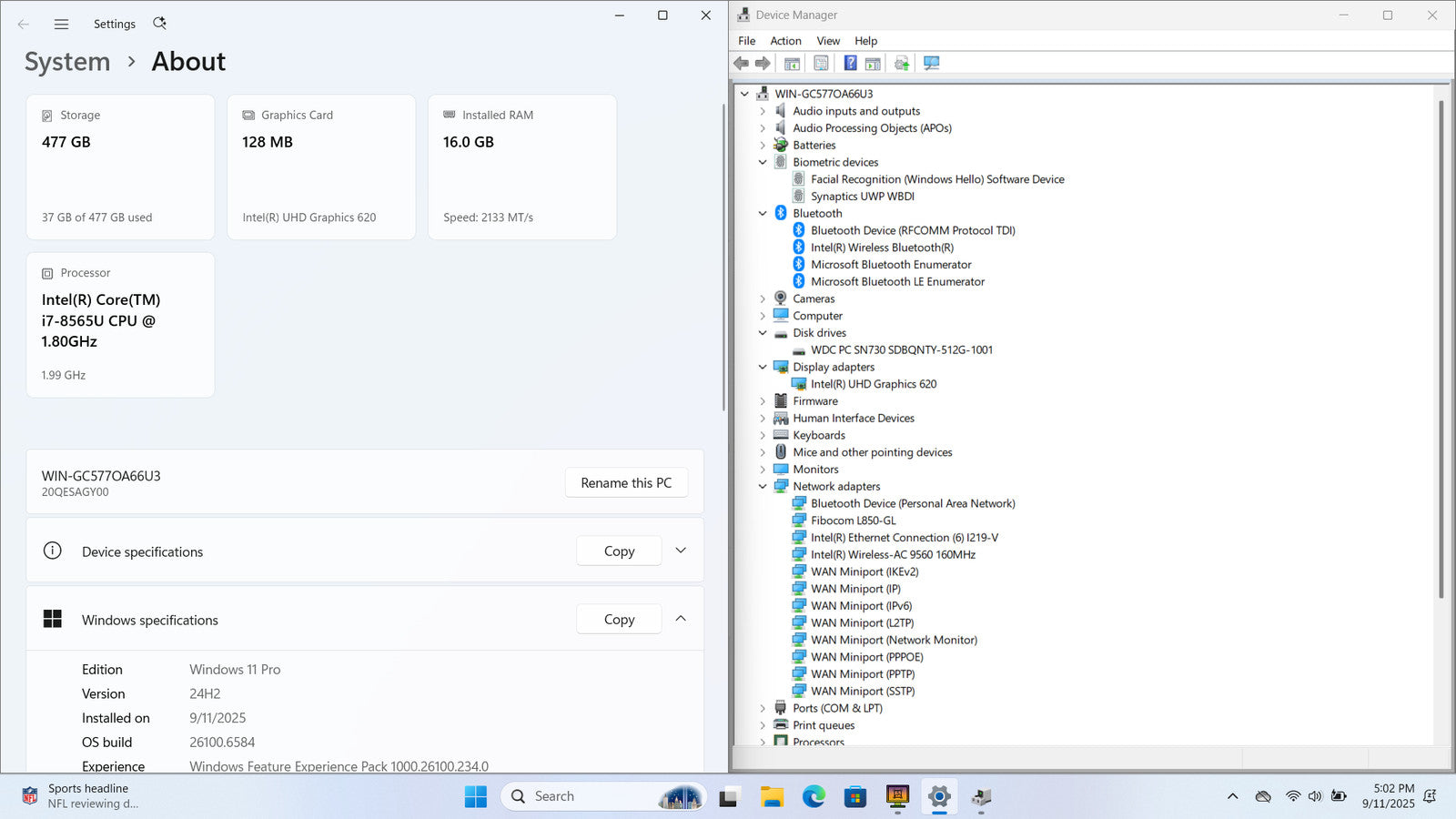Click the Wi-Fi icon in system tray
The image size is (1456, 819).
[1293, 796]
